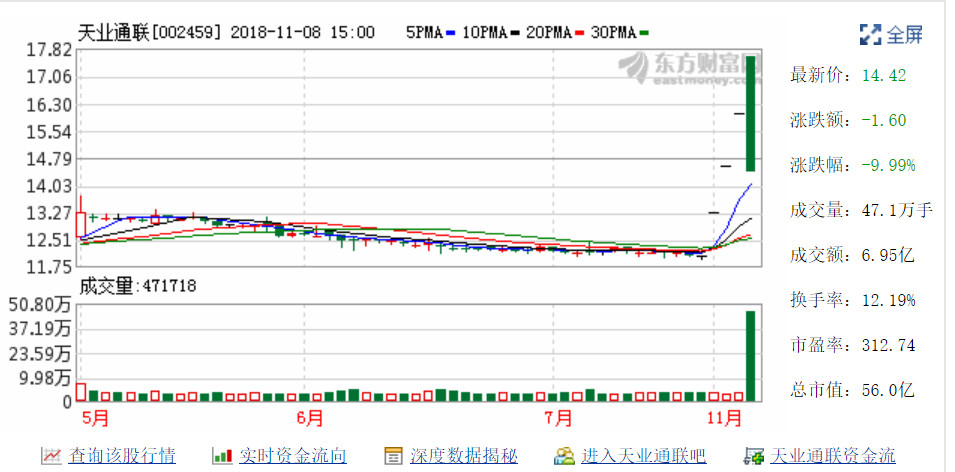The image size is (955, 472).
Task: Click the 查询该股行情 chart icon
Action: point(51,455)
